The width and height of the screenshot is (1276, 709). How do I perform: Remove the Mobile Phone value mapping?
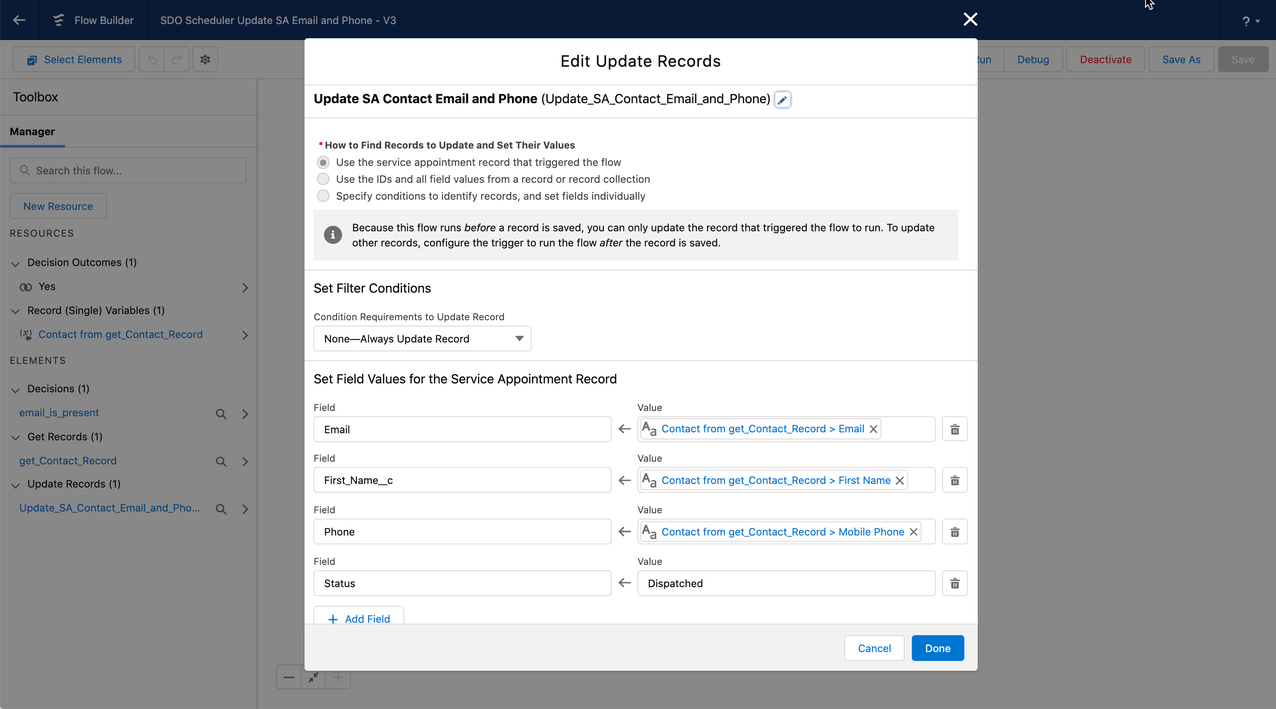point(913,531)
